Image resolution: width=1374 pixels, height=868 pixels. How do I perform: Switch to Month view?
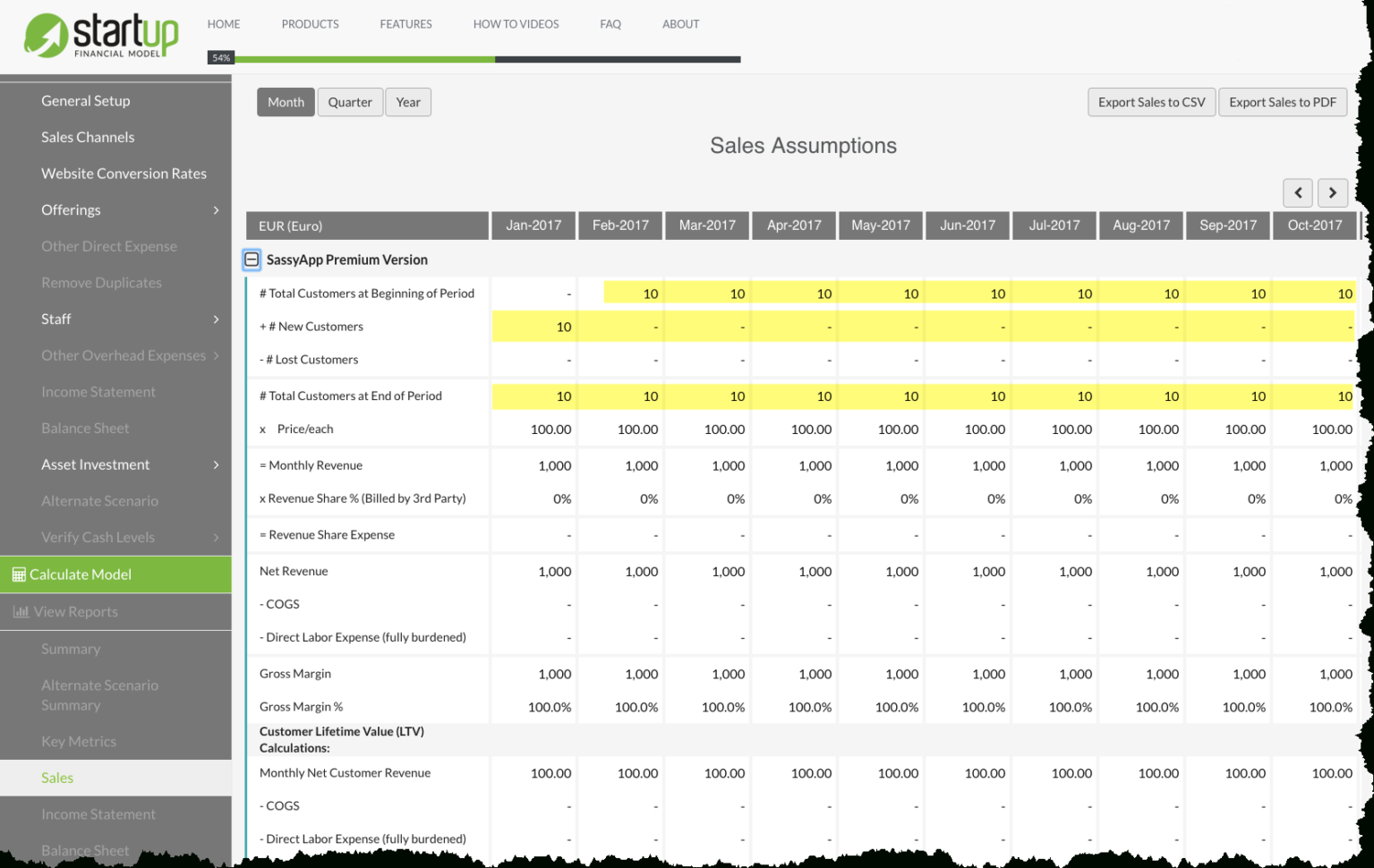(286, 102)
